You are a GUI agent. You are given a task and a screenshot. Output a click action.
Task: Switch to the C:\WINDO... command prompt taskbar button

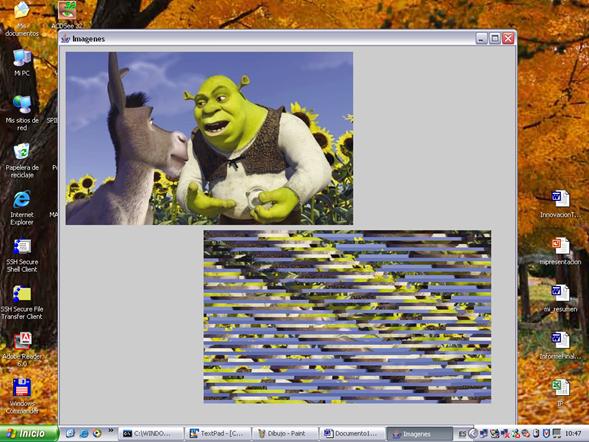click(x=151, y=433)
